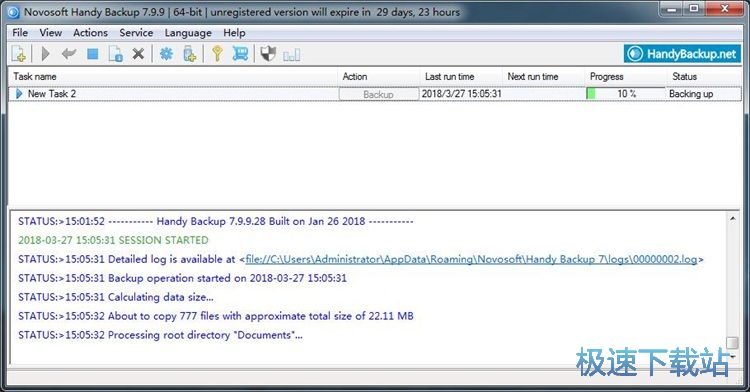Create a new task with toolbar icon
Viewport: 750px width, 392px height.
pos(19,54)
